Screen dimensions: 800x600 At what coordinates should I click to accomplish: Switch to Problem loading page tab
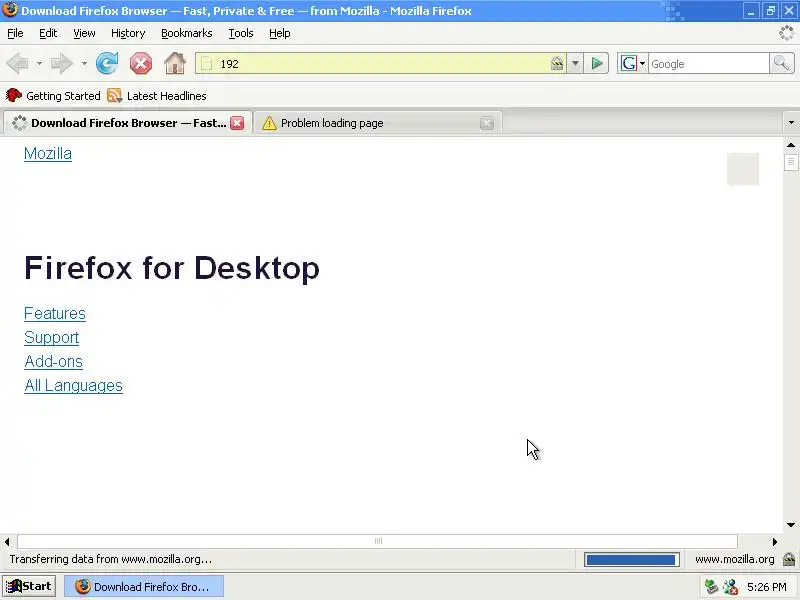tap(378, 123)
